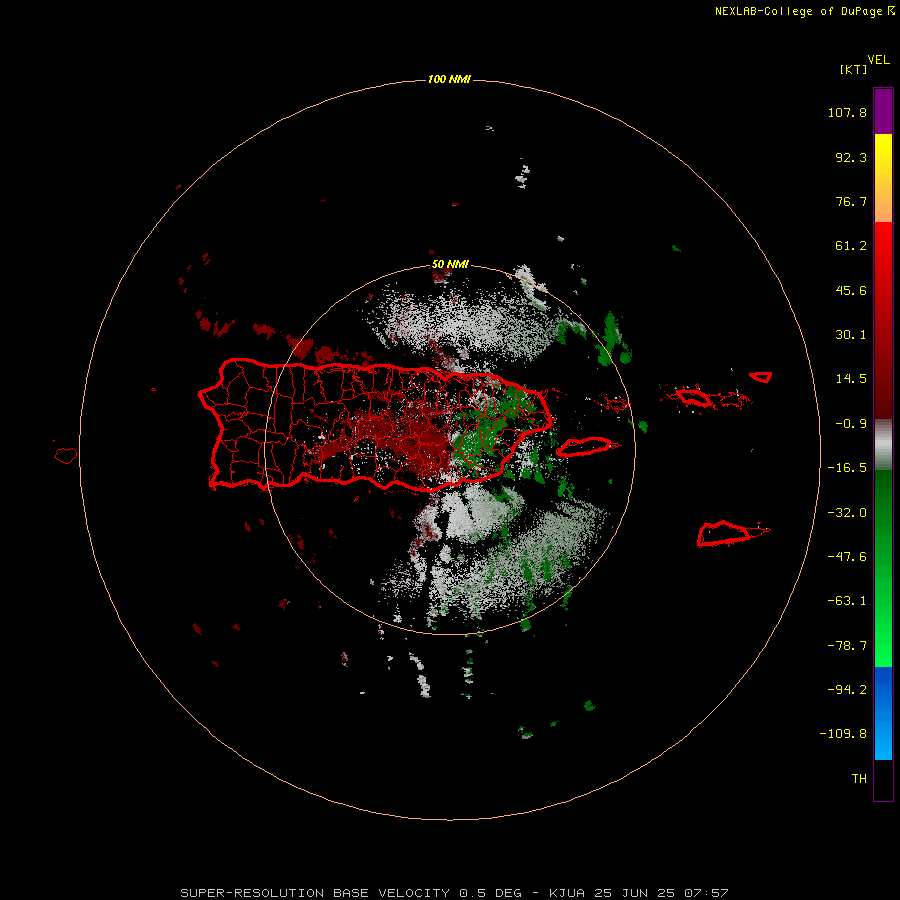Click the 45.6 legend value
Screen dimensions: 900x900
(851, 290)
